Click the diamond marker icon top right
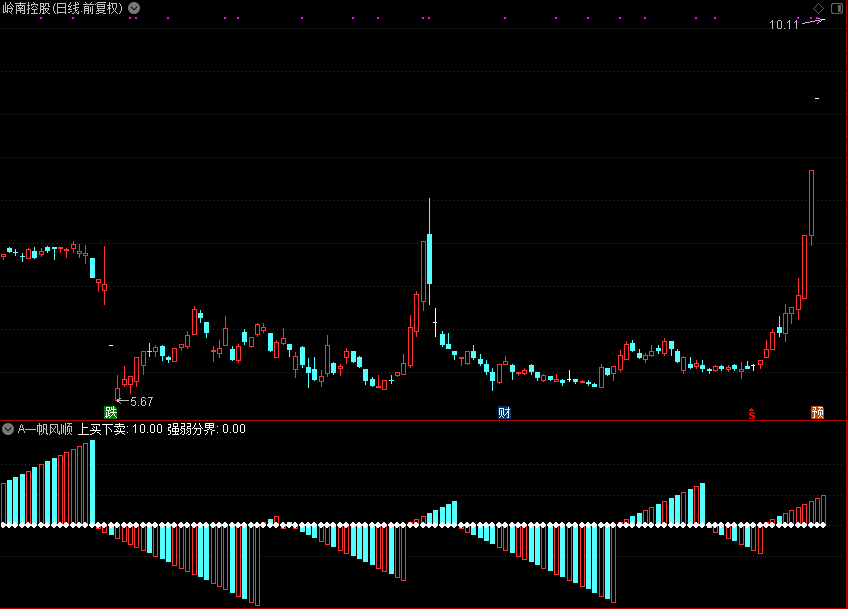 coord(818,8)
